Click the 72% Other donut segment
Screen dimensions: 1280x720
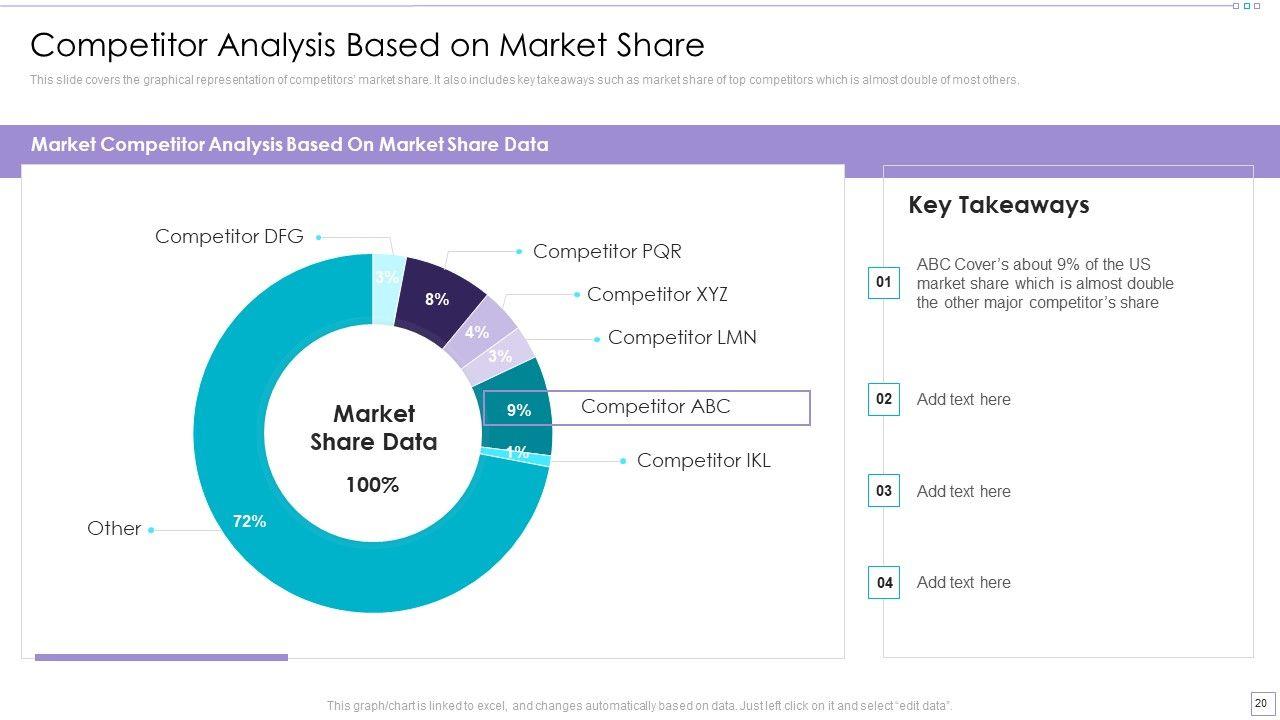(250, 520)
